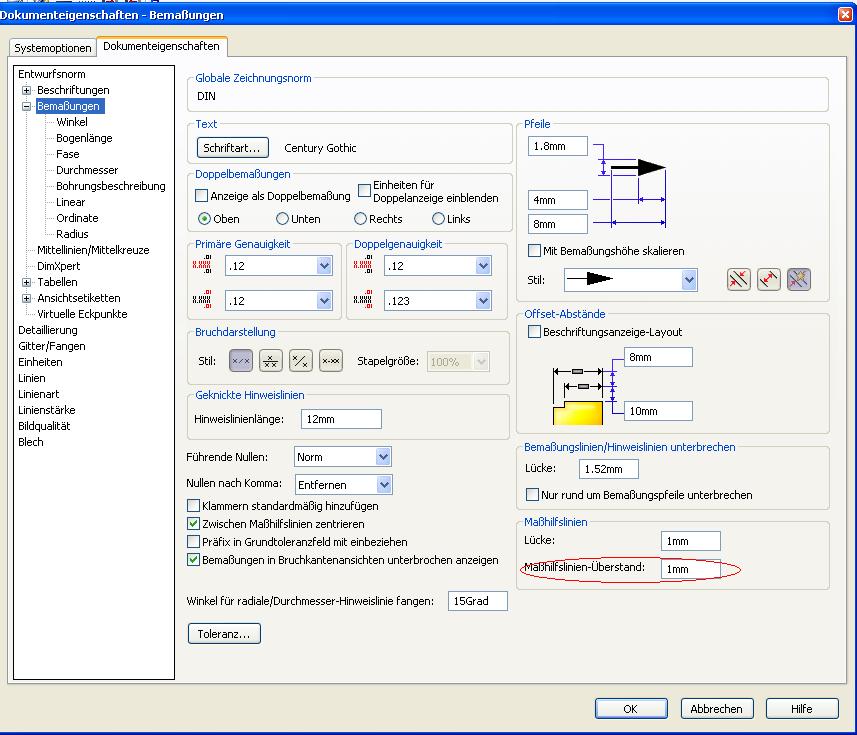Select the horizontal x/x fraction style icon
The height and width of the screenshot is (735, 857).
[x=241, y=361]
